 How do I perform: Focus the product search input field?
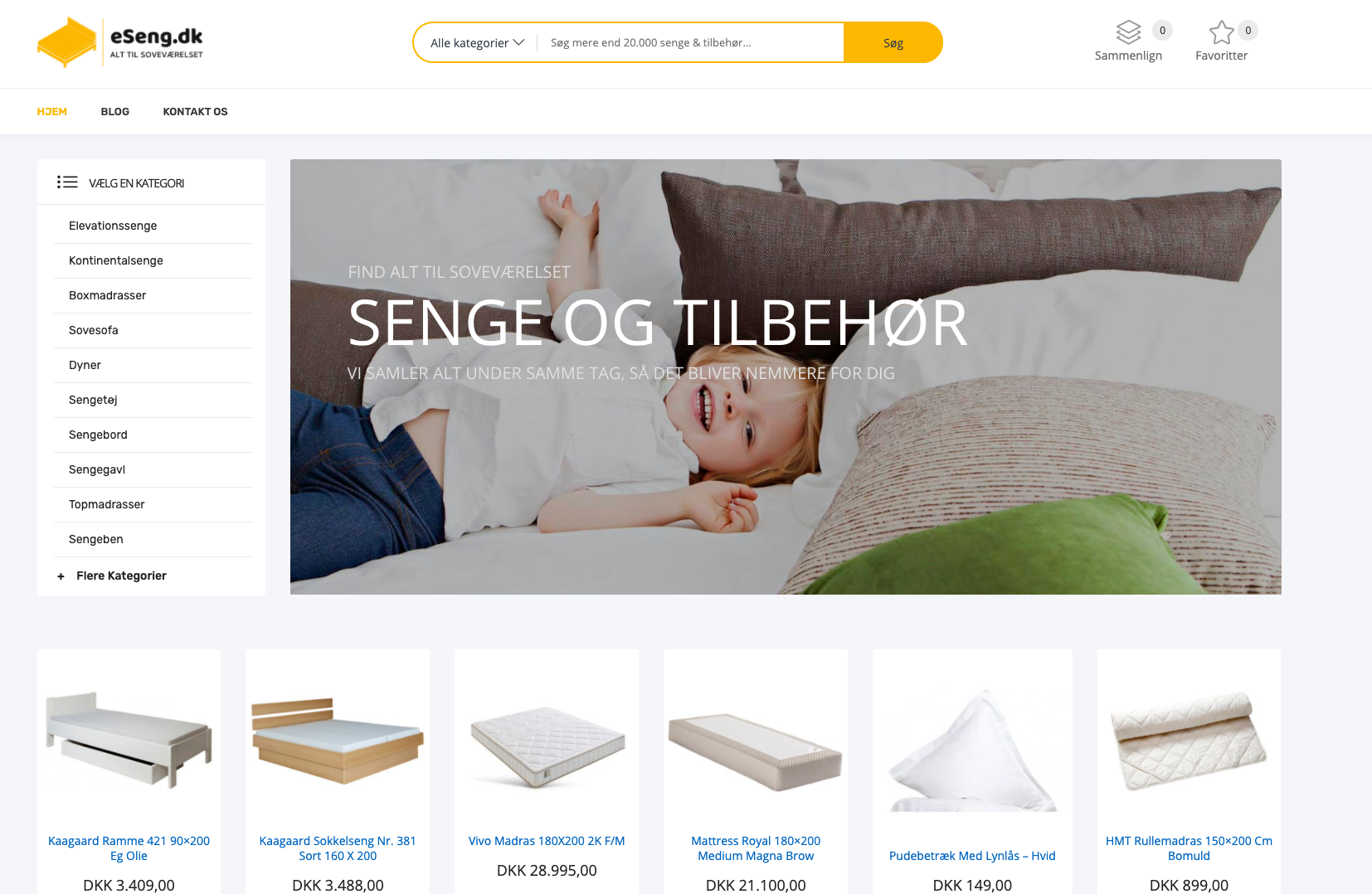pos(691,42)
